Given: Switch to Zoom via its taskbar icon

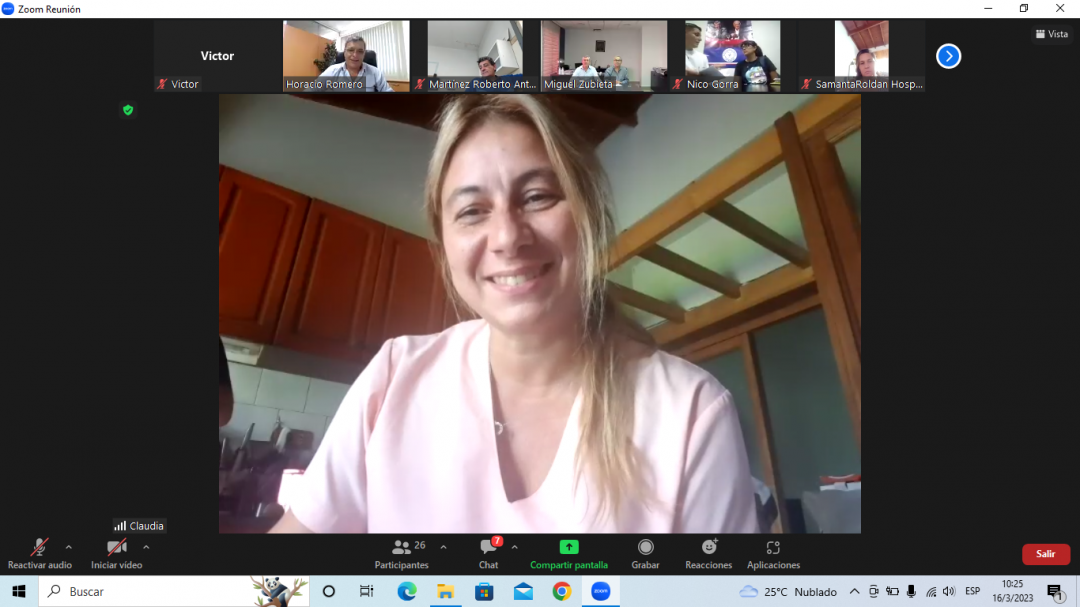Looking at the screenshot, I should [x=601, y=591].
